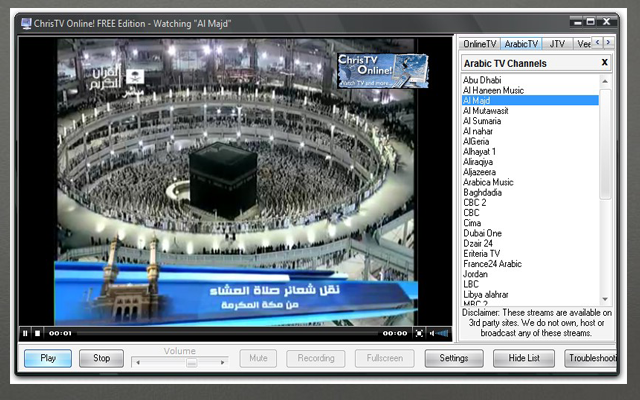The image size is (640, 400).
Task: Click the channel list scroll down arrow
Action: coord(605,299)
